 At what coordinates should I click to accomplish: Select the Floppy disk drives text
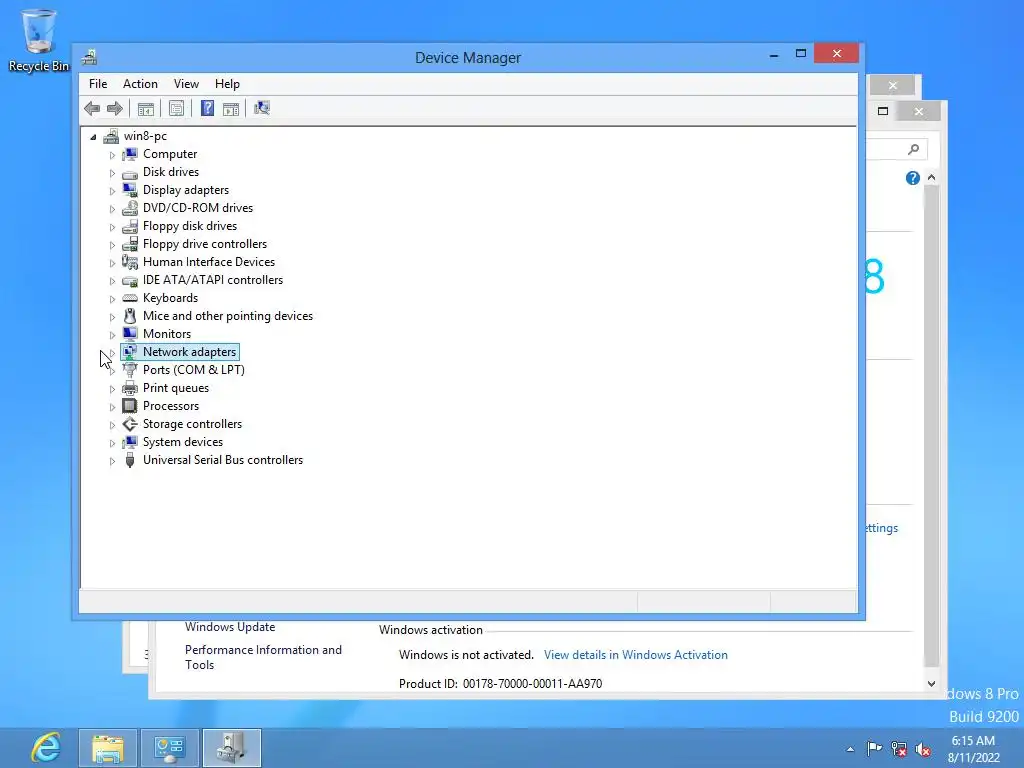[x=190, y=226]
